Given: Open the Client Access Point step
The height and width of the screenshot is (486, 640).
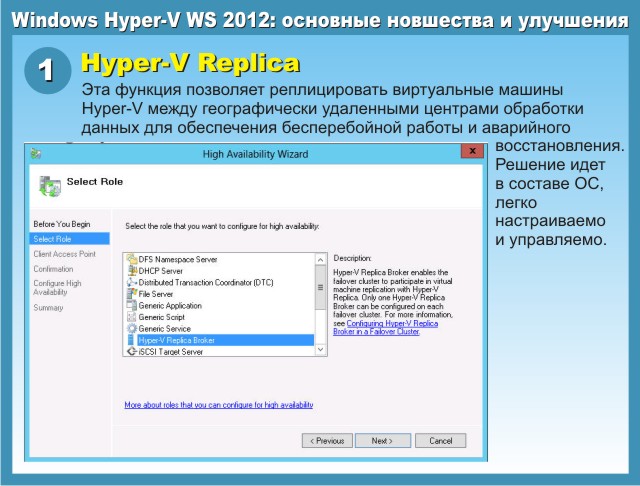Looking at the screenshot, I should (x=64, y=254).
